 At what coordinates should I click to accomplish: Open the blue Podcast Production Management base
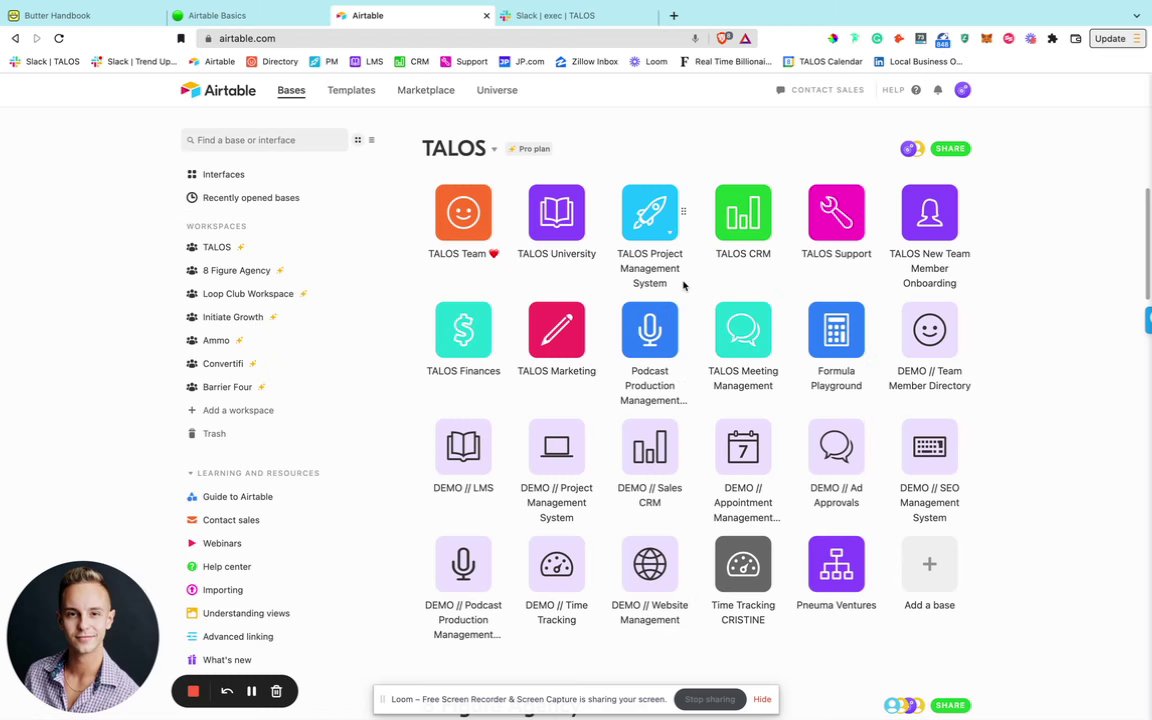[x=649, y=330]
